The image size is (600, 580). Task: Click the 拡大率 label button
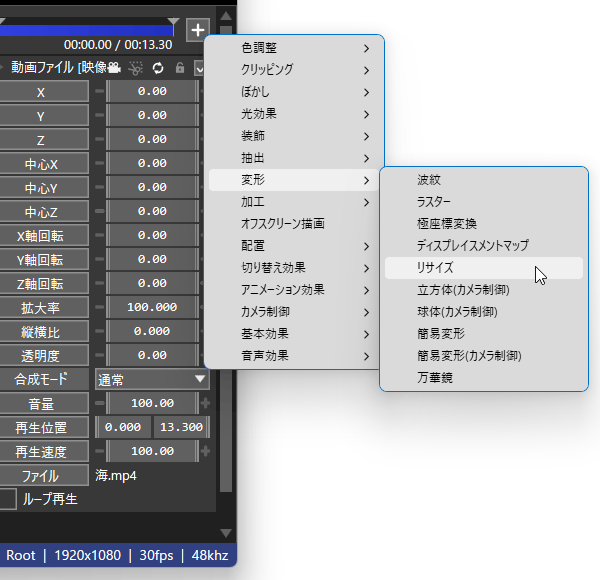[x=44, y=308]
